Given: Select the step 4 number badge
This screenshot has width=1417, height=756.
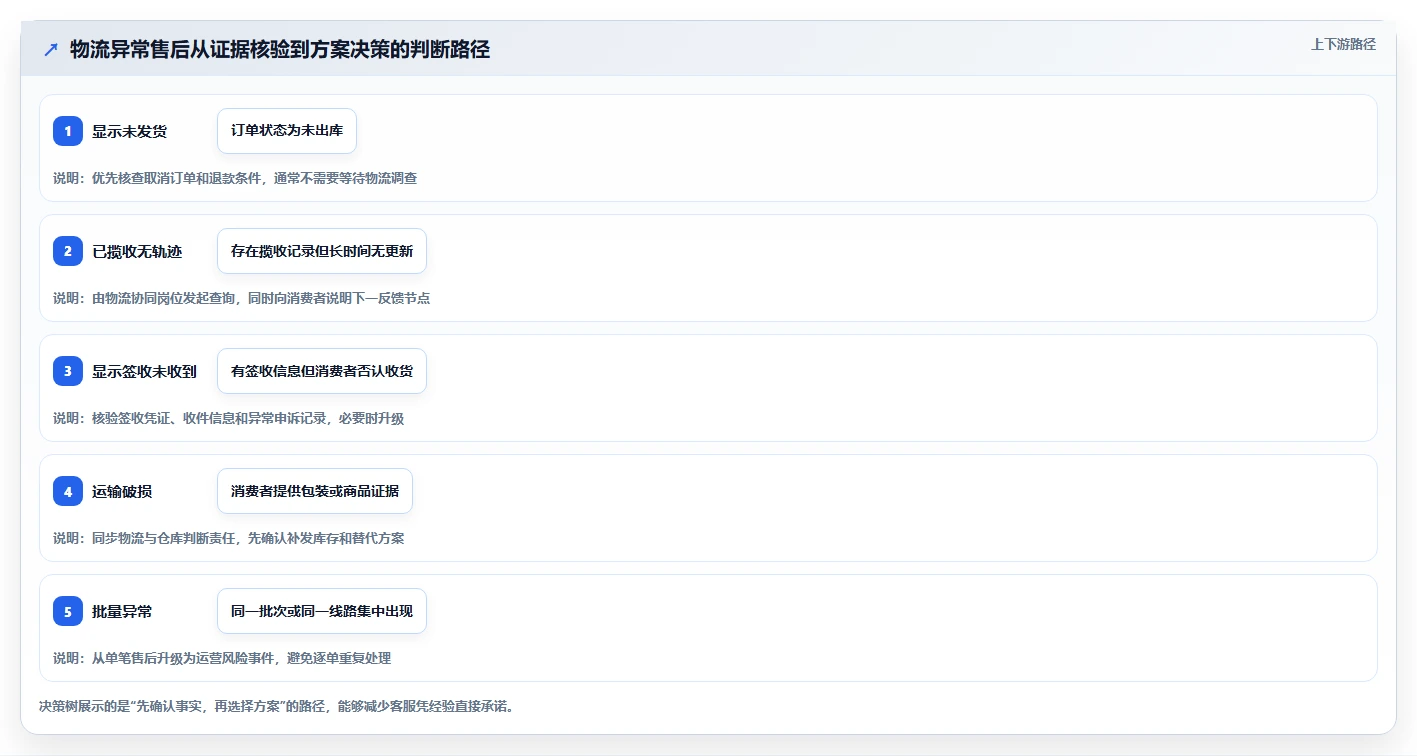Looking at the screenshot, I should (x=68, y=491).
